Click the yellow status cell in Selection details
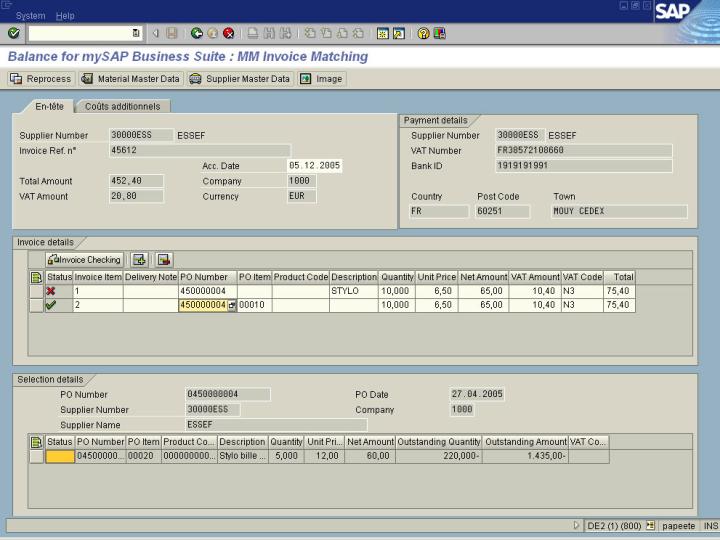This screenshot has width=720, height=540. [60, 457]
